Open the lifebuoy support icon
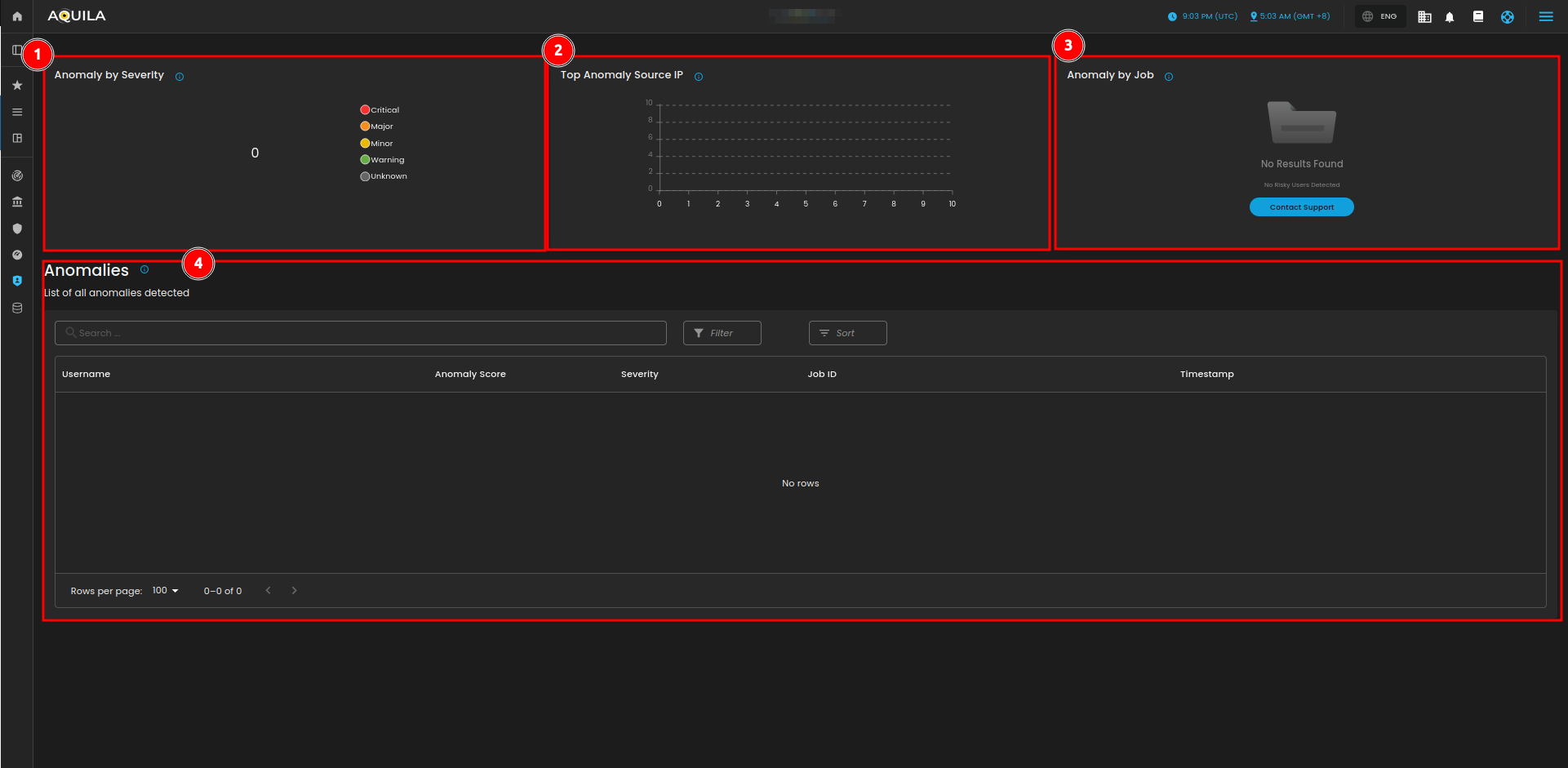Viewport: 1568px width, 768px height. coord(1507,17)
